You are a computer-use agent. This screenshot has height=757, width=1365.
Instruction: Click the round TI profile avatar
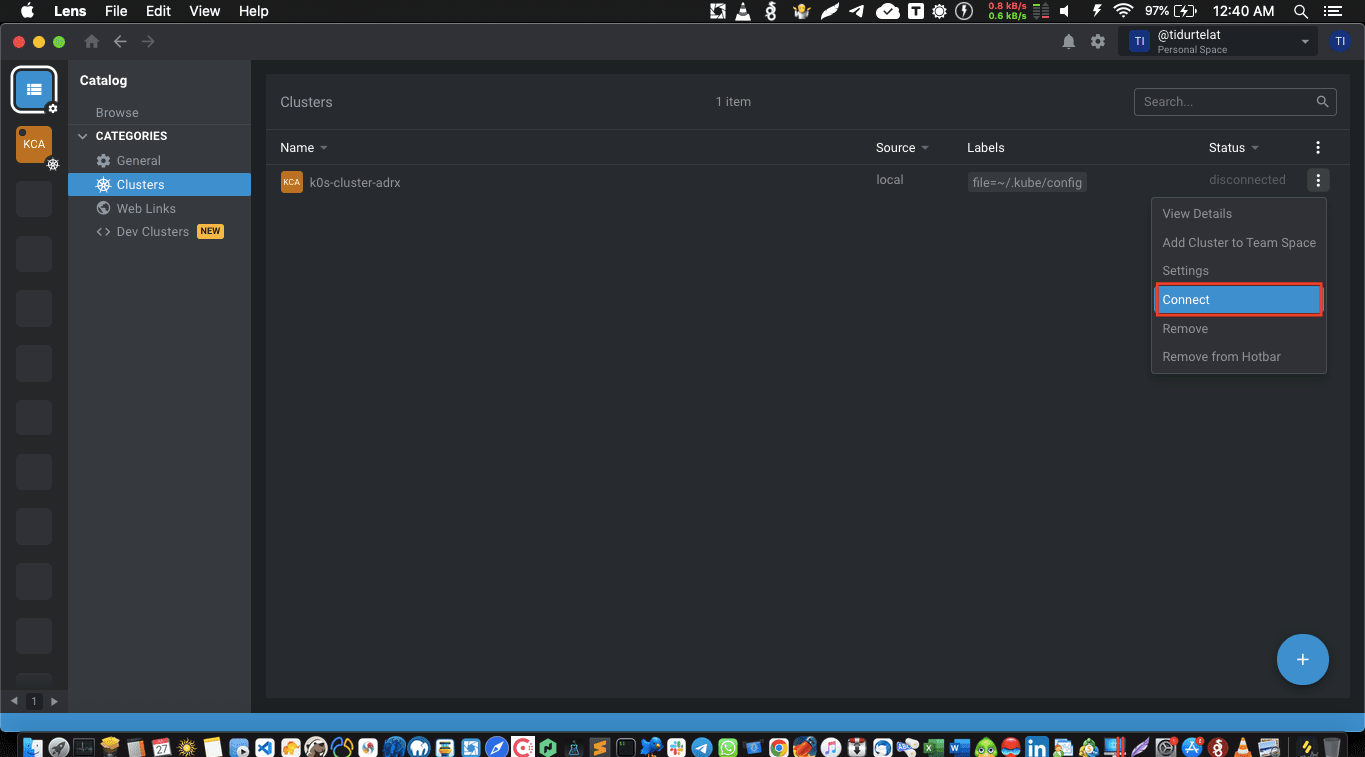[x=1340, y=41]
